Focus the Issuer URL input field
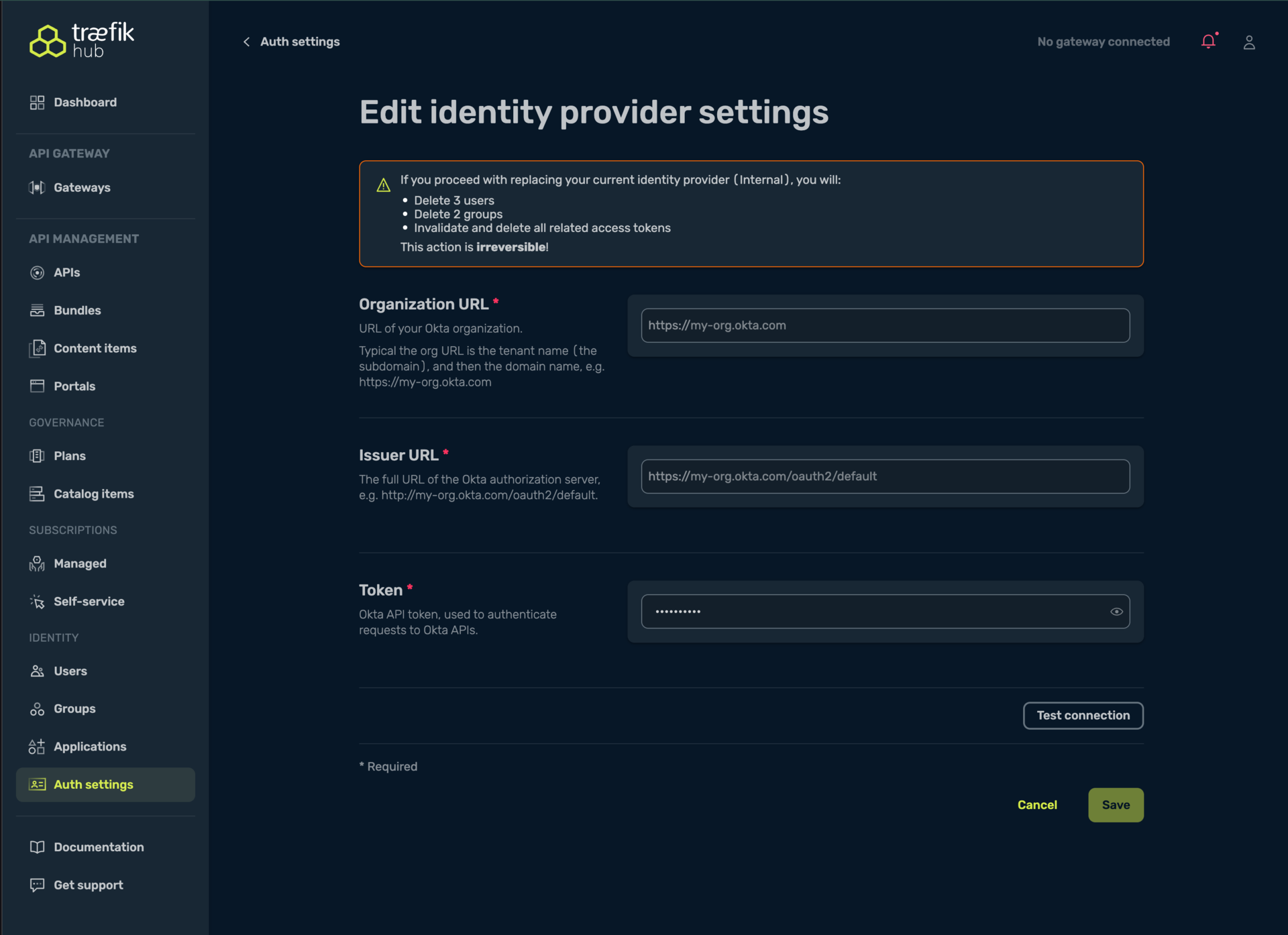 (885, 476)
